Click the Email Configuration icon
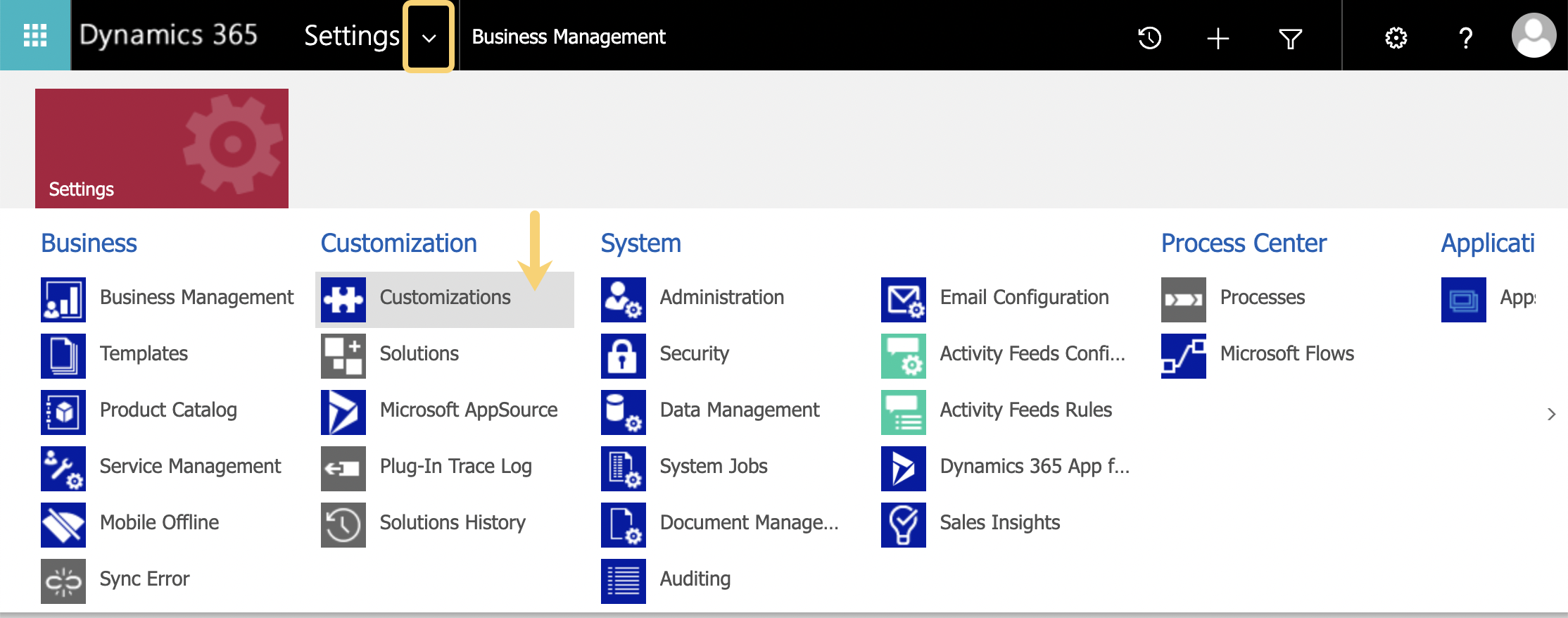 (904, 300)
